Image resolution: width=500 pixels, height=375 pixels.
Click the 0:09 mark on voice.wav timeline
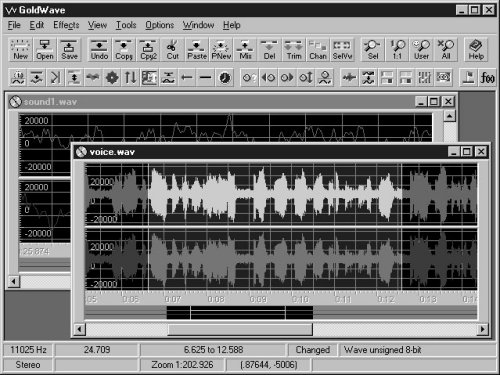coord(258,299)
